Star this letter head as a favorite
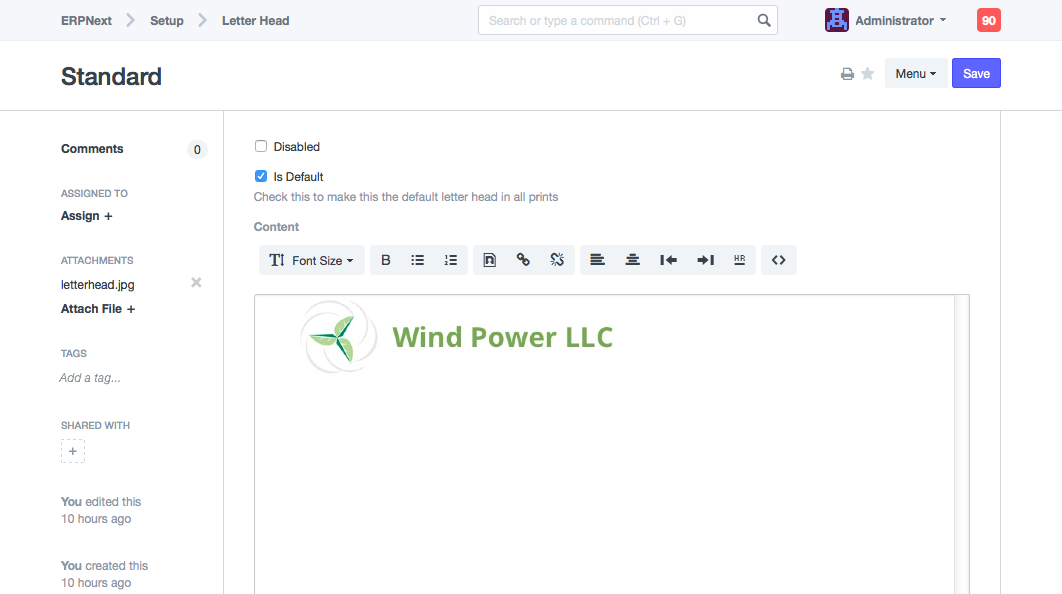The height and width of the screenshot is (594, 1062). click(x=868, y=74)
